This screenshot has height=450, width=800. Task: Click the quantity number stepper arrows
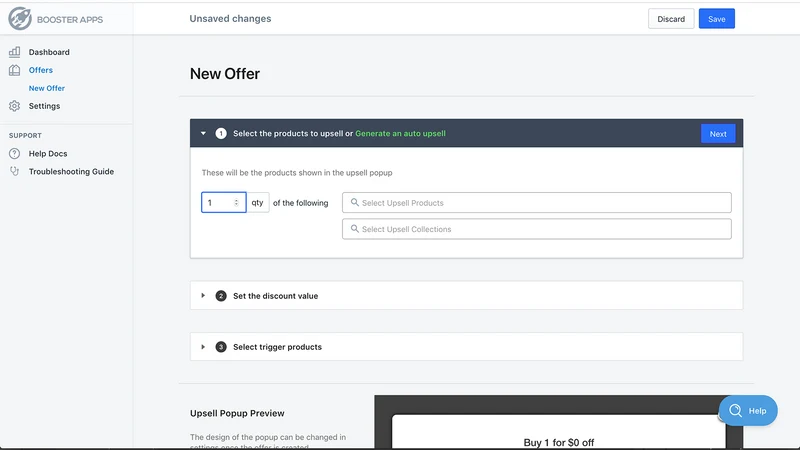236,203
